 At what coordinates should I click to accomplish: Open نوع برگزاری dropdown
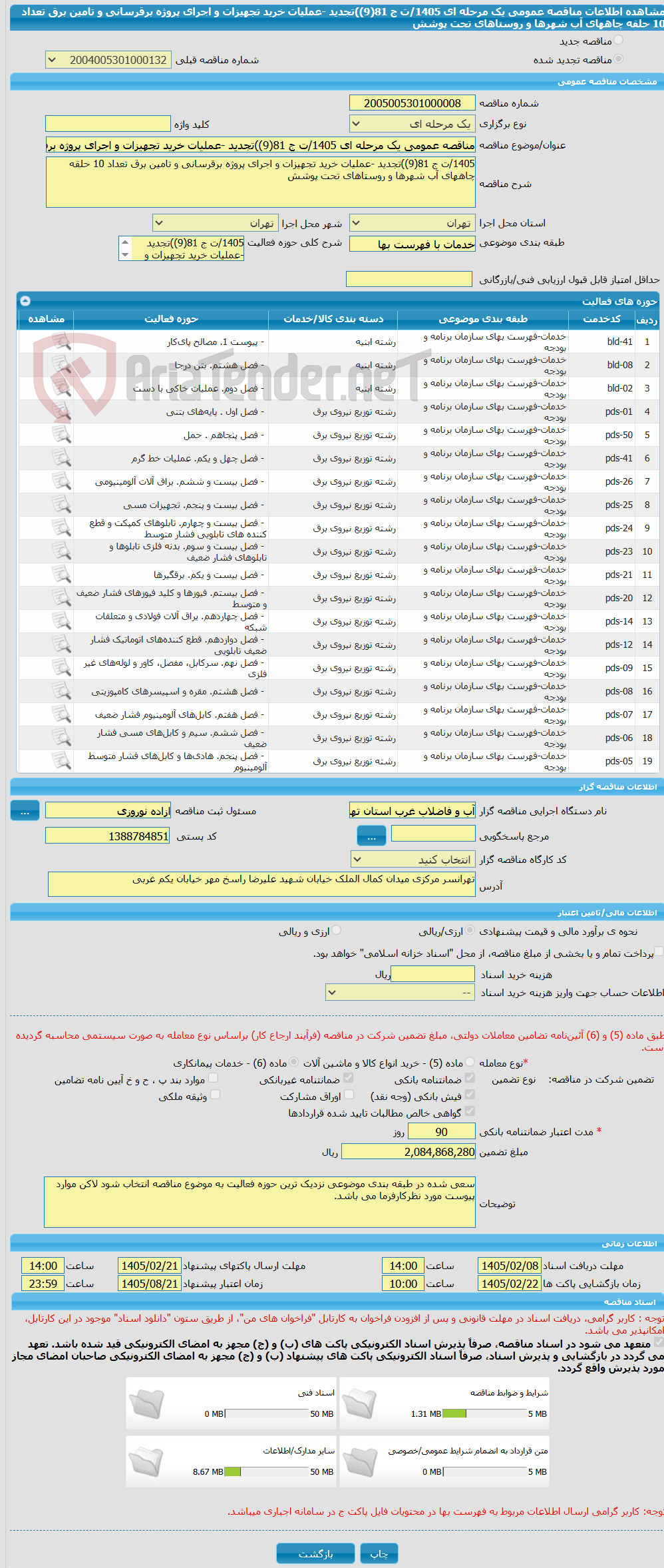(x=413, y=124)
